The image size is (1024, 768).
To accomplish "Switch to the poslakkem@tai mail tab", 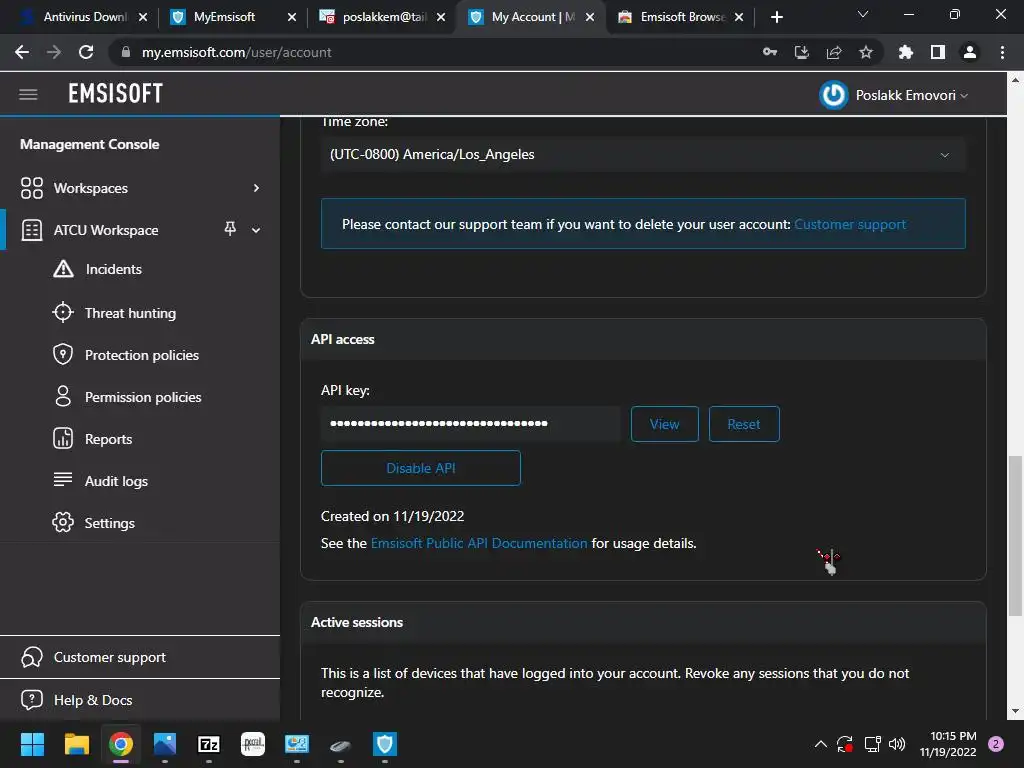I will (x=383, y=17).
